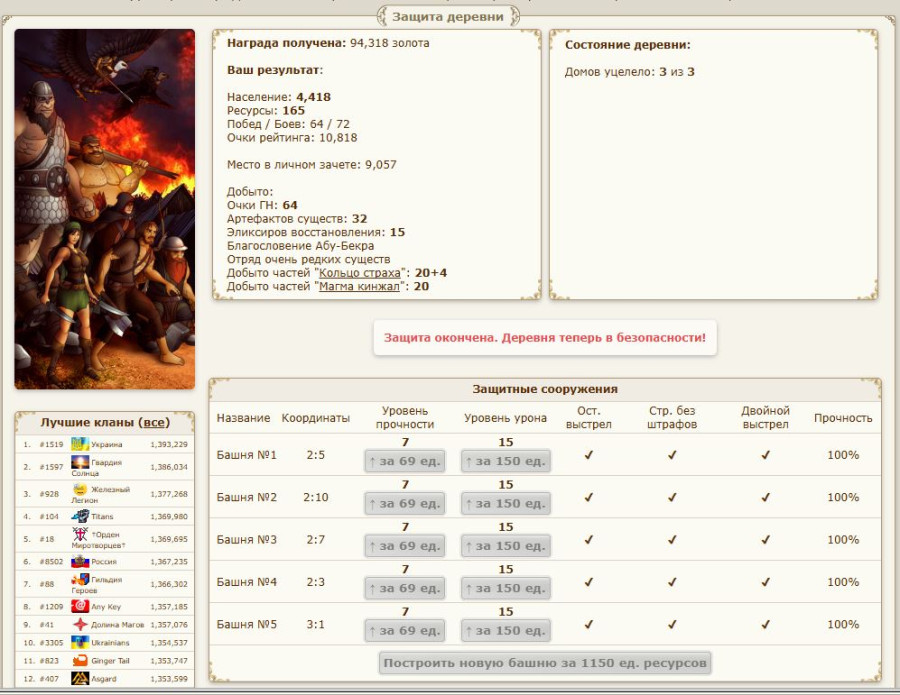This screenshot has width=900, height=695.
Task: Open the Магма кинжал artifact link
Action: click(359, 286)
